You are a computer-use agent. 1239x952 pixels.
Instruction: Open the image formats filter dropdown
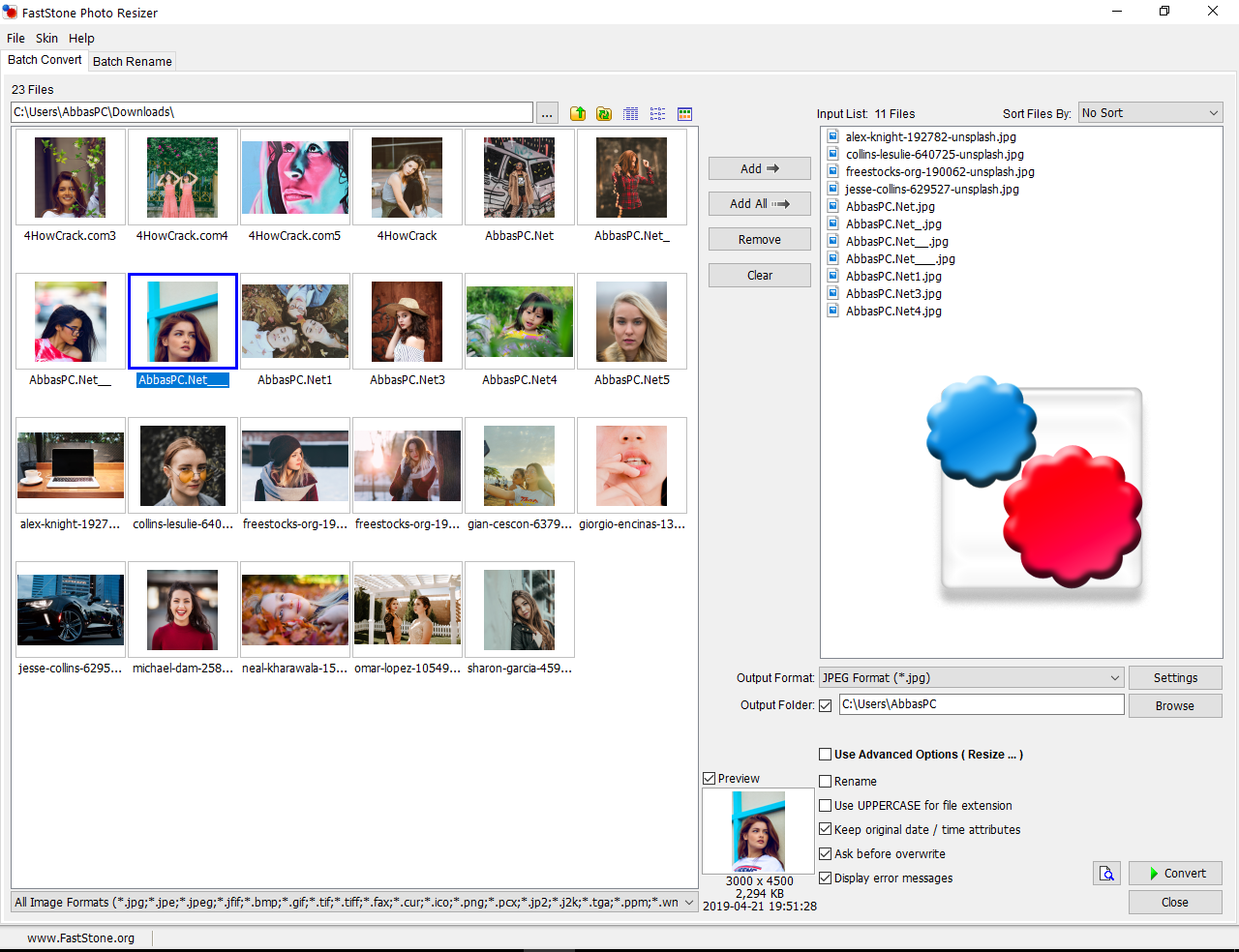689,903
